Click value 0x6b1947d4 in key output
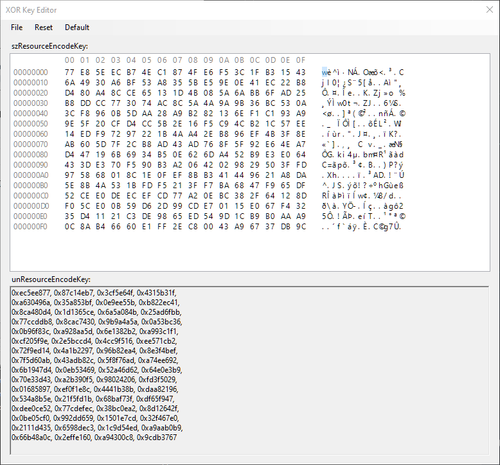The image size is (500, 465). [x=32, y=370]
